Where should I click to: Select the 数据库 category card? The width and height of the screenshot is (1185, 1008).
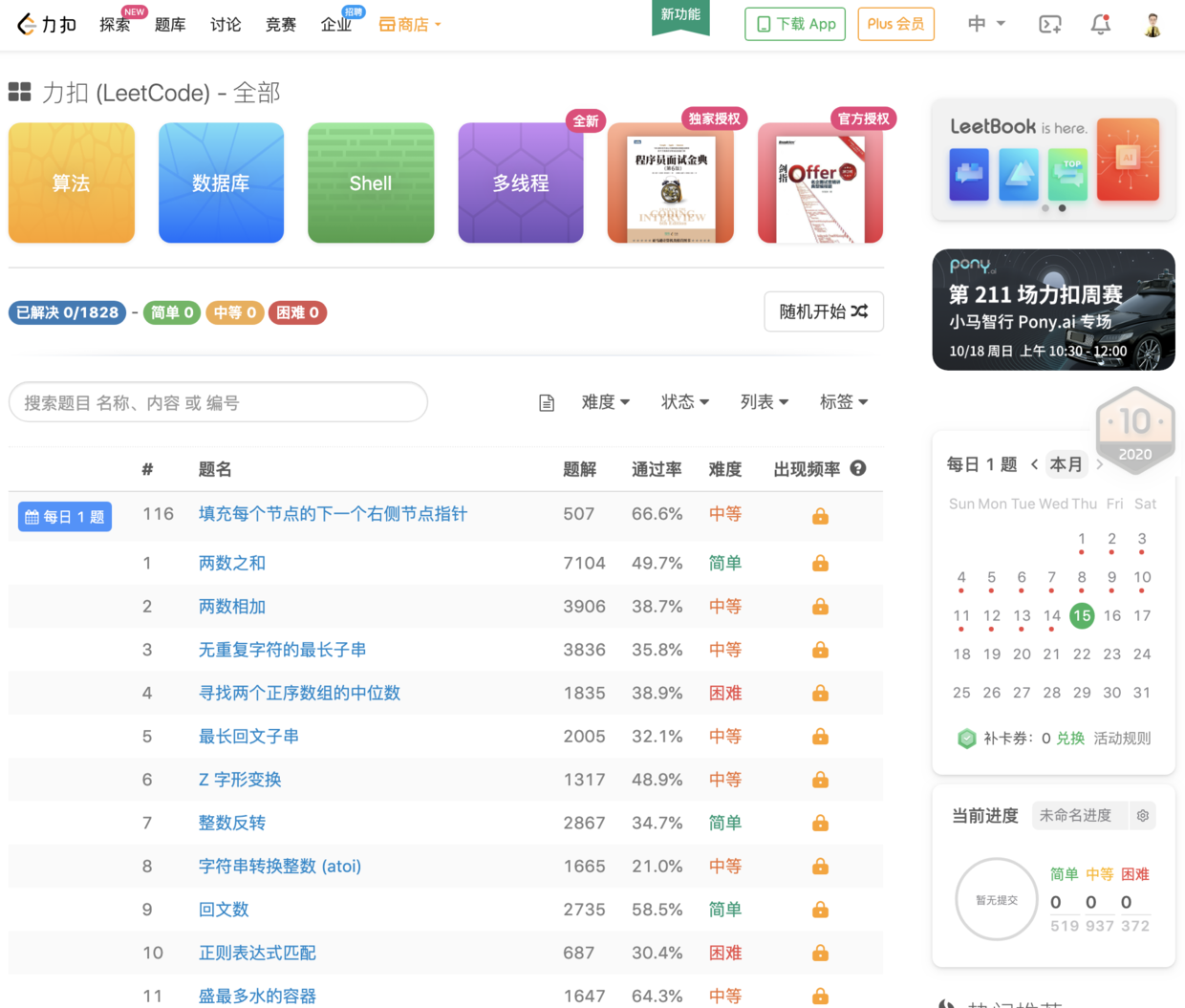pos(221,182)
